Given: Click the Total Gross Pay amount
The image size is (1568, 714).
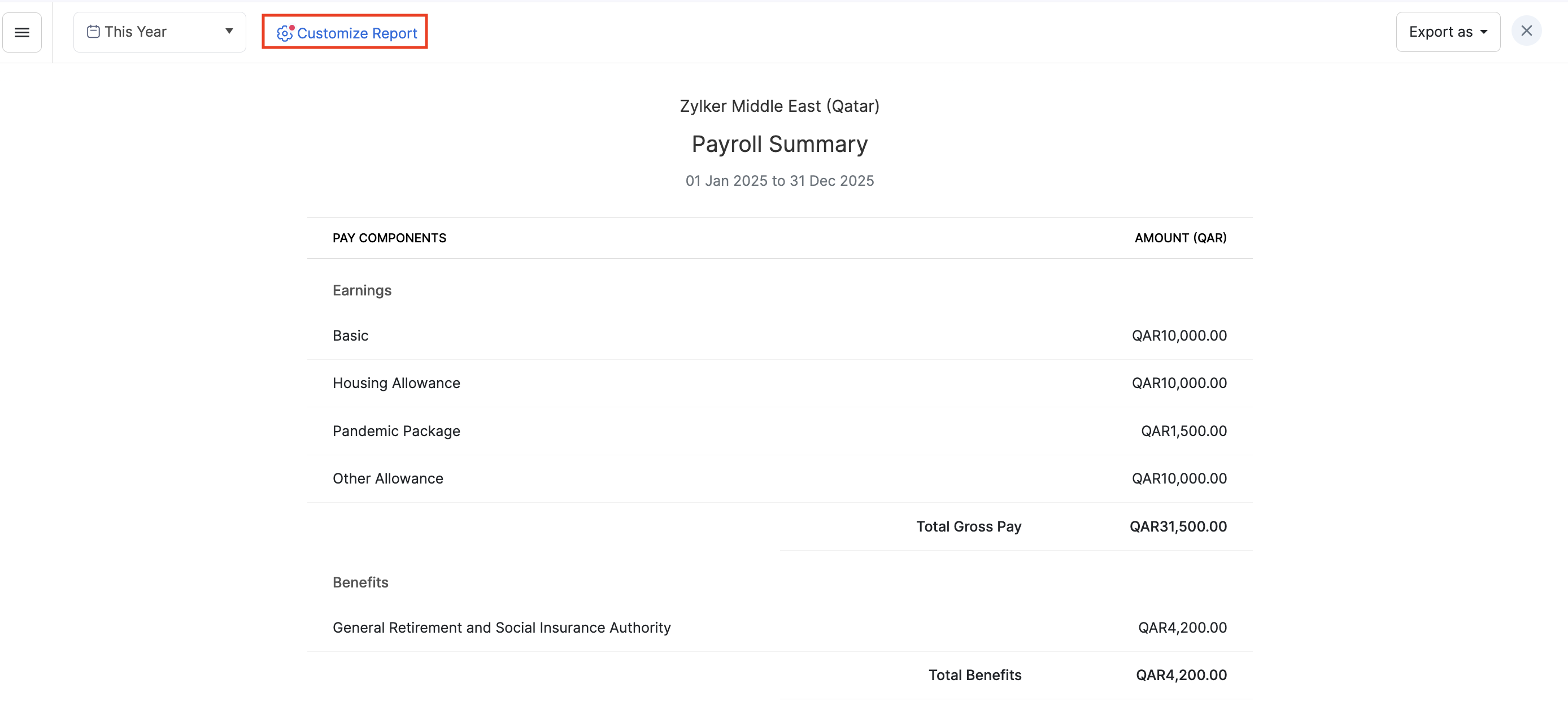Looking at the screenshot, I should tap(1178, 526).
